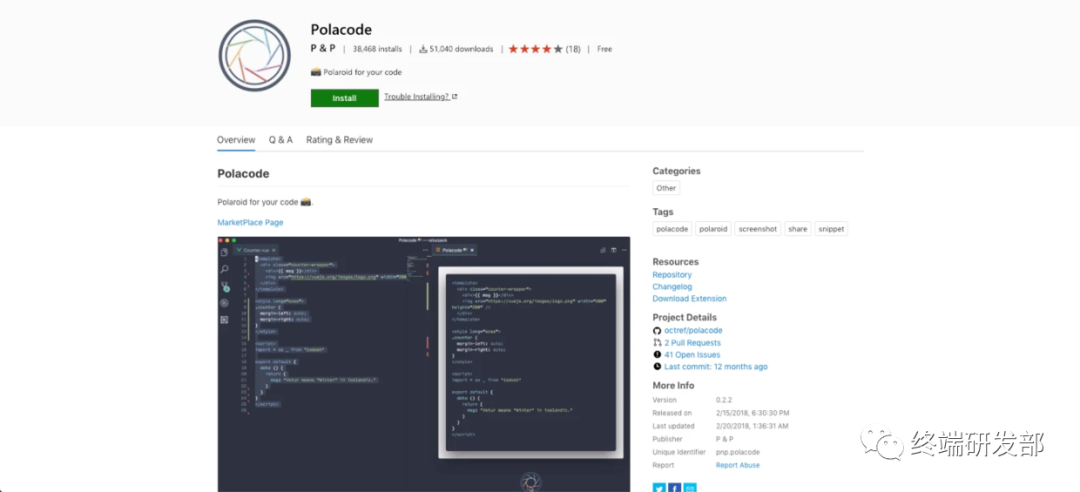This screenshot has height=492, width=1080.
Task: Select the screenshot tag
Action: pos(757,229)
